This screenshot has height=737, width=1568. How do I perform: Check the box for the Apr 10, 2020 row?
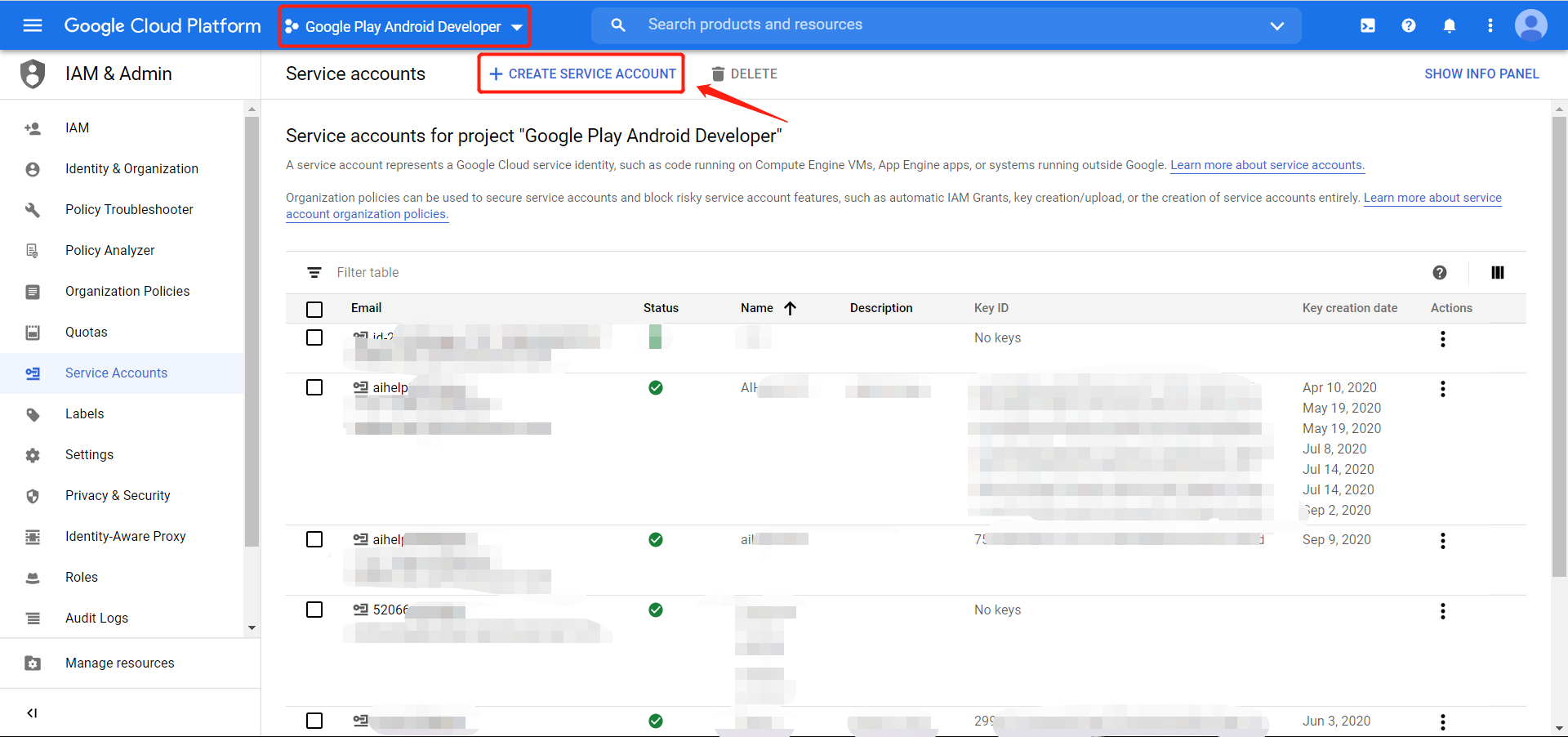(x=314, y=387)
